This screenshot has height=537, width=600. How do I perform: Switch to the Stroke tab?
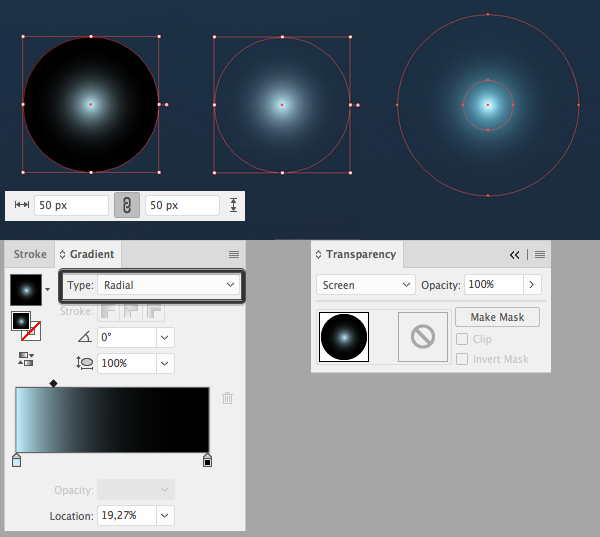pos(30,255)
